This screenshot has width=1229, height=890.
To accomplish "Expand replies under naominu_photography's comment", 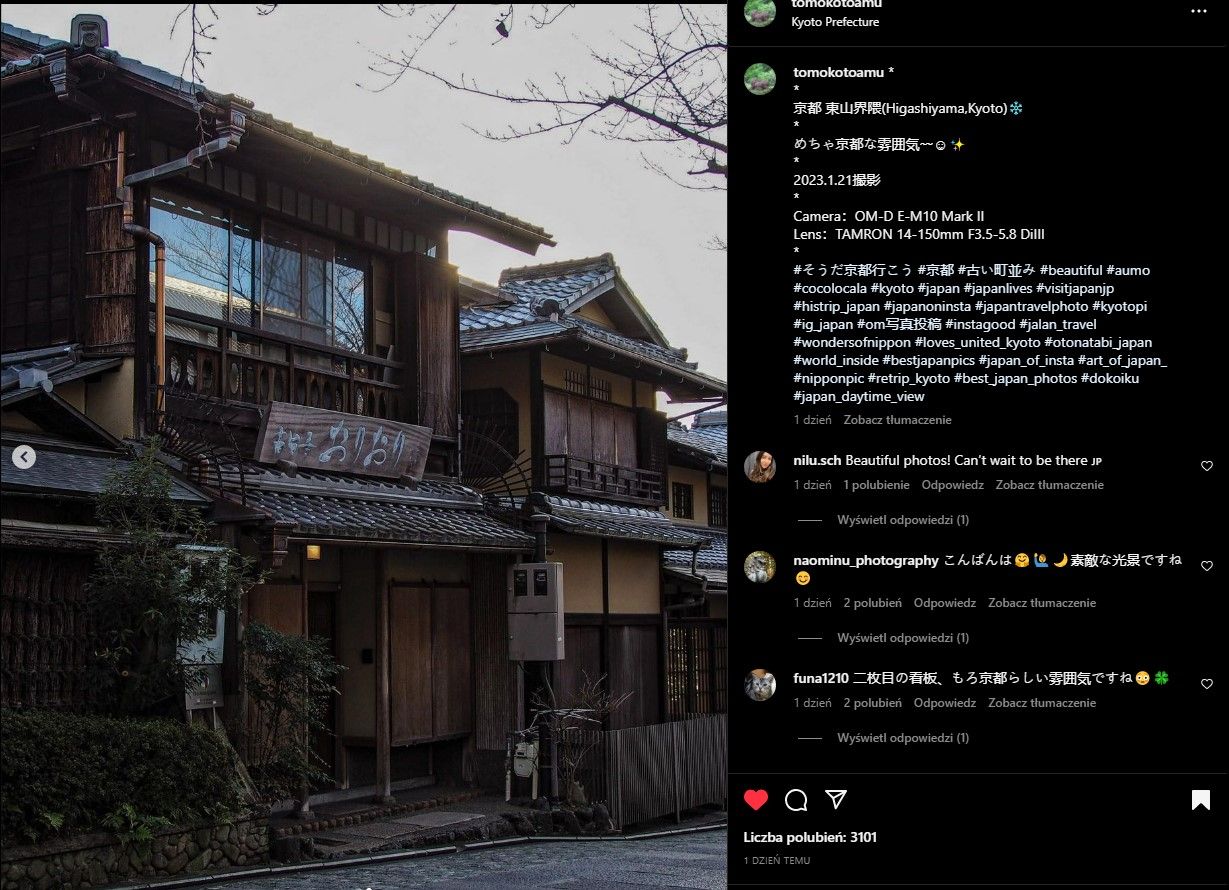I will click(x=902, y=638).
